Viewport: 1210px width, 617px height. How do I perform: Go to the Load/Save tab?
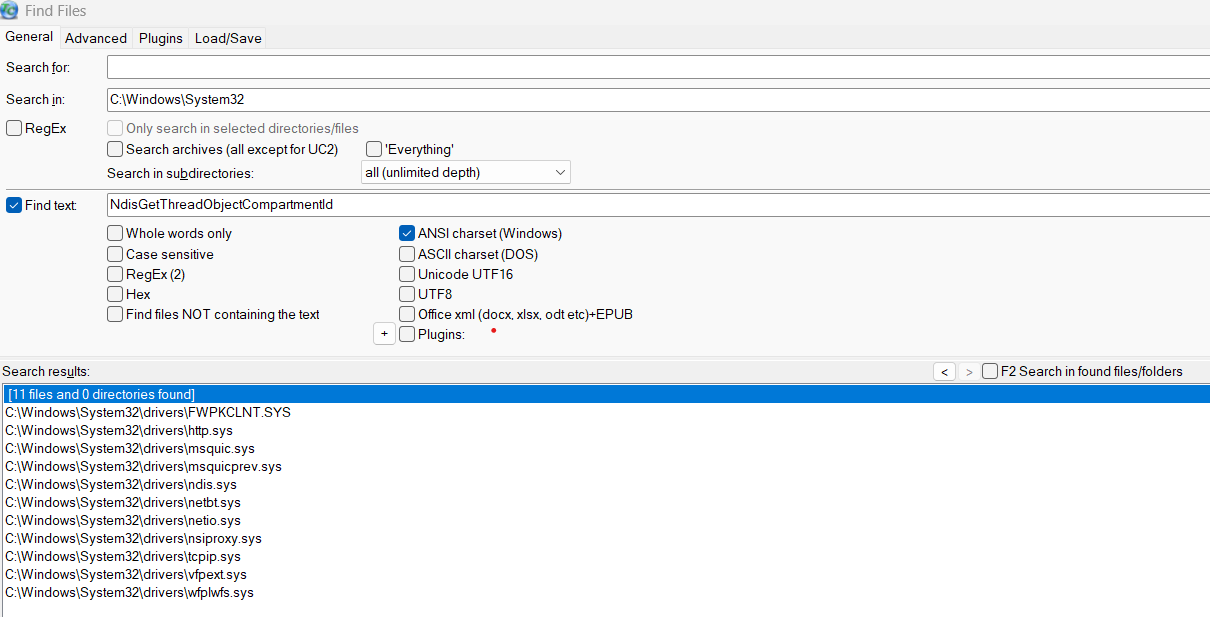coord(229,38)
